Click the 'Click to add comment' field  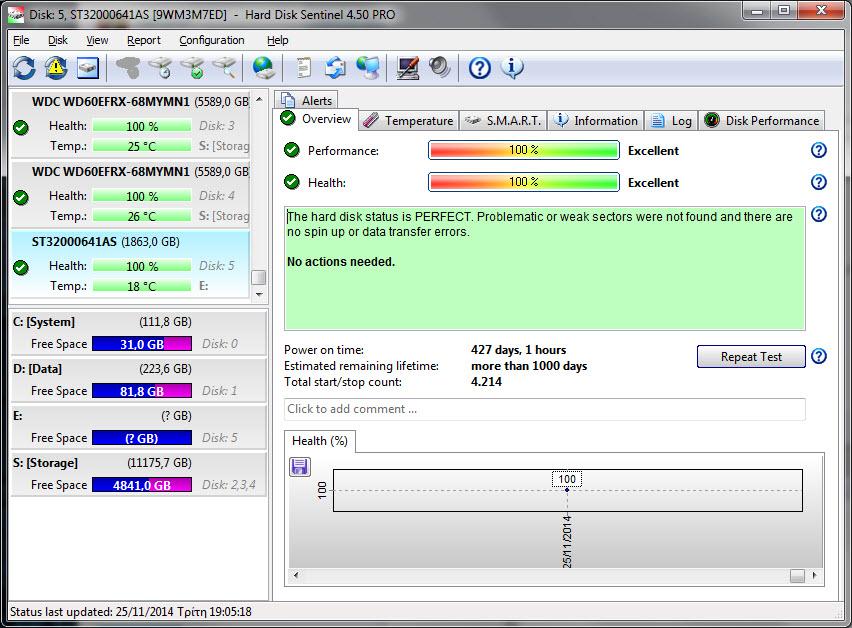click(544, 409)
